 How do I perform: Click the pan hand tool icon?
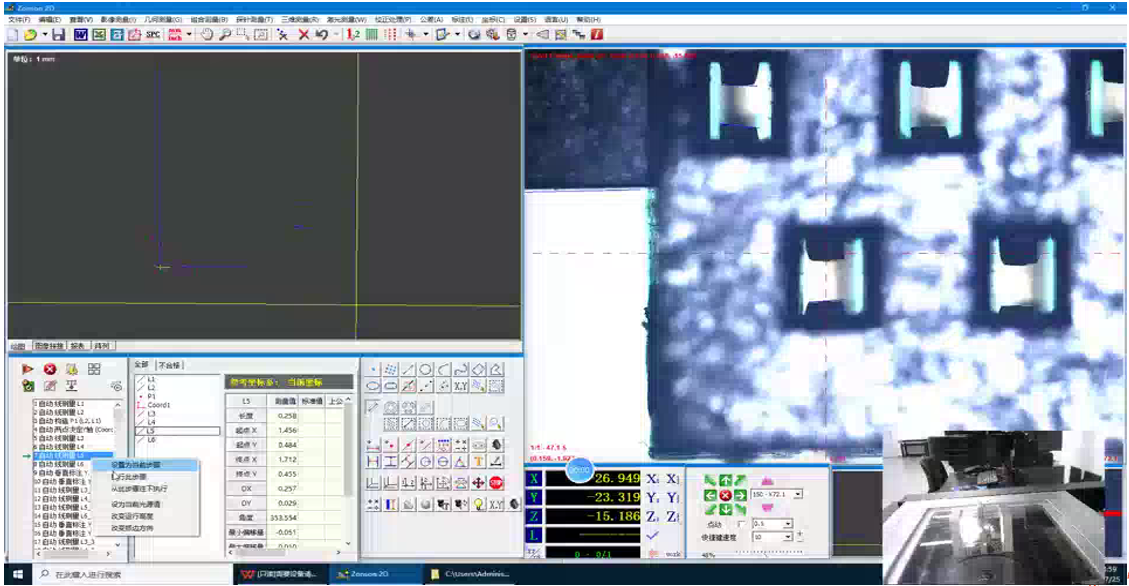(207, 35)
